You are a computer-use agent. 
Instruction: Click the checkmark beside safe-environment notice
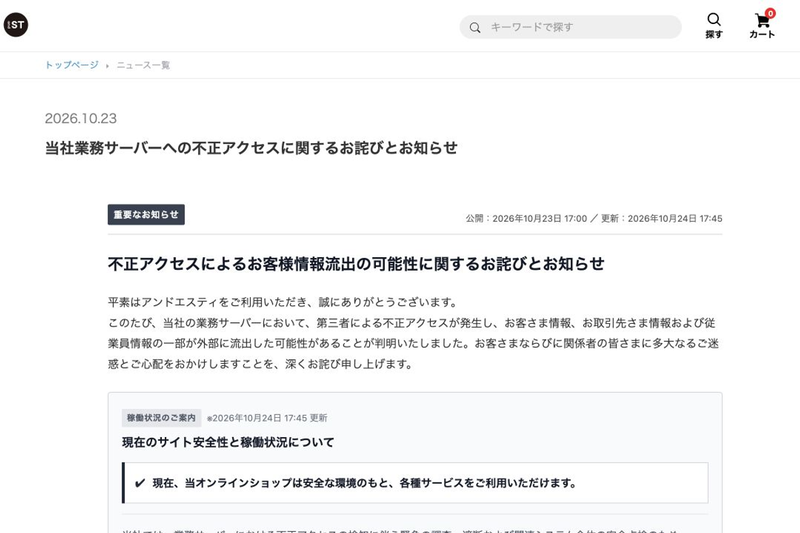(x=140, y=483)
